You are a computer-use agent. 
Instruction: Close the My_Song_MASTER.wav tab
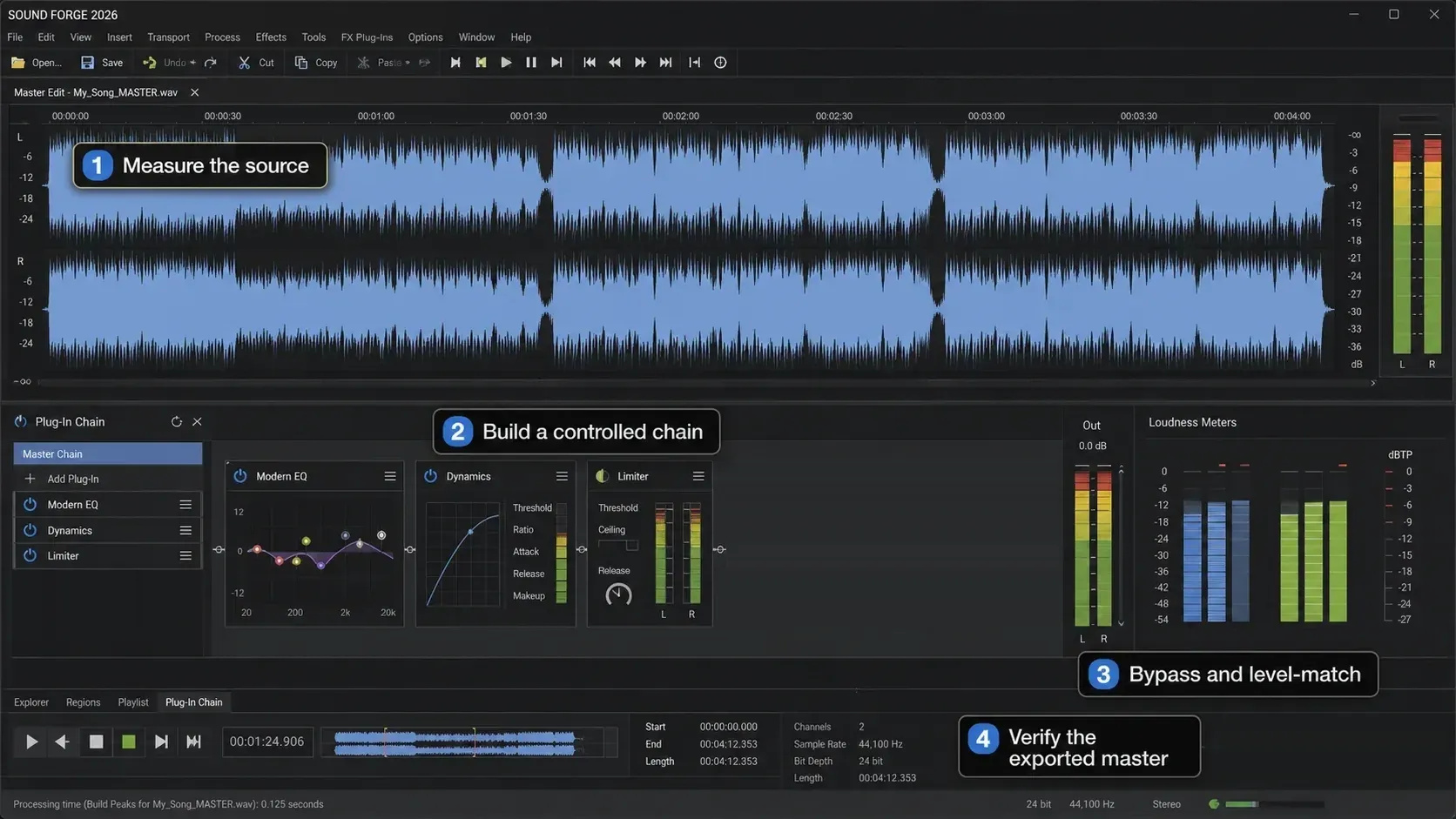(194, 92)
